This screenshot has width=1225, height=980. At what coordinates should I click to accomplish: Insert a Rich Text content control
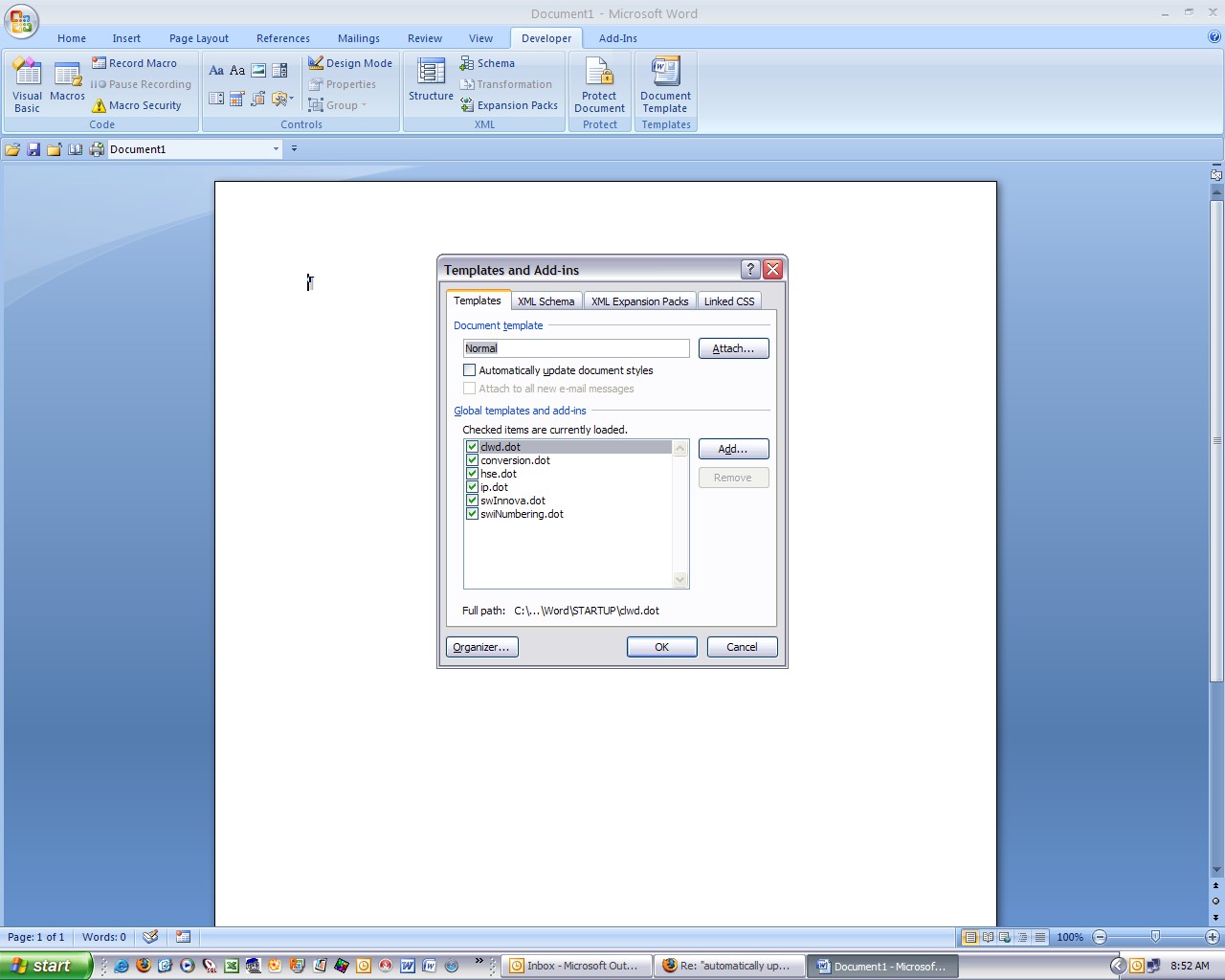tap(216, 70)
